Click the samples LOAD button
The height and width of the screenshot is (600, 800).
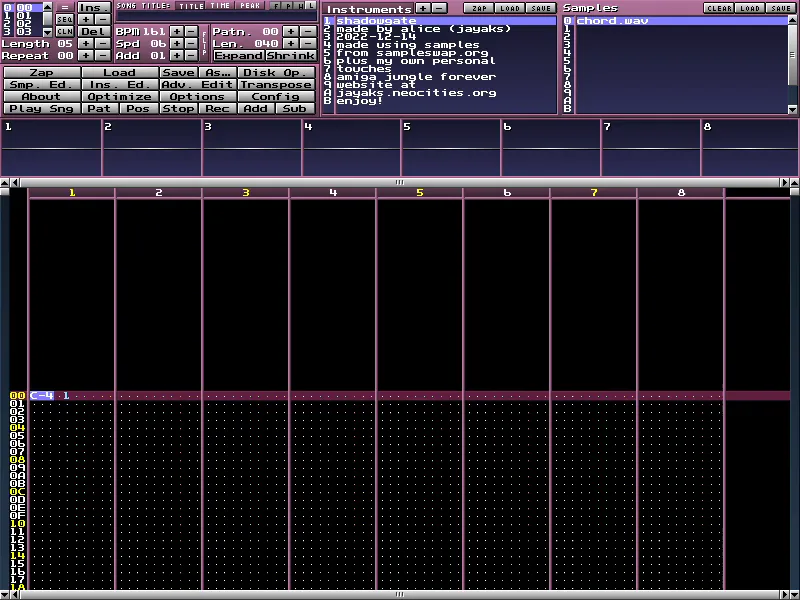(750, 8)
